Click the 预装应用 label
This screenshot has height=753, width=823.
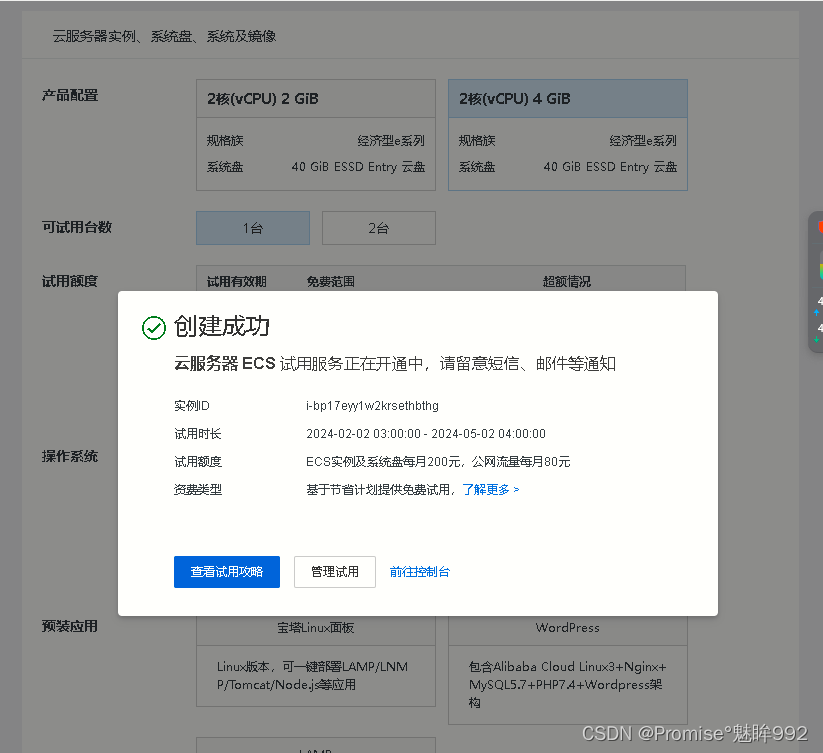tap(70, 627)
